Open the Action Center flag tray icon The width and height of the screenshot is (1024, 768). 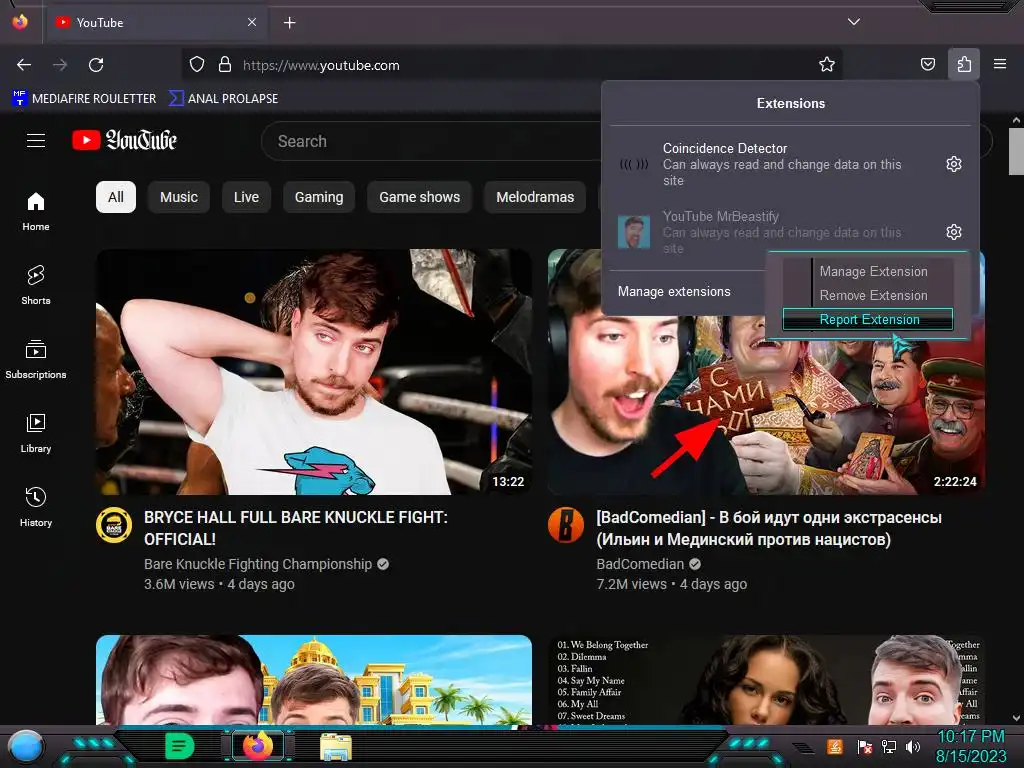pos(865,746)
